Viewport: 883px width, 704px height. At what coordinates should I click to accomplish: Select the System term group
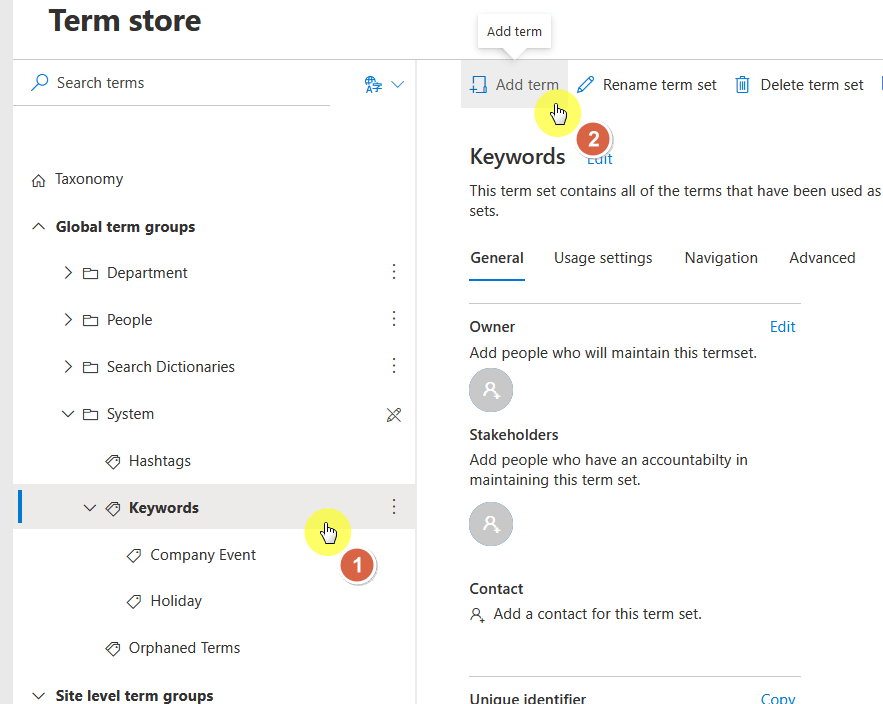[x=130, y=414]
